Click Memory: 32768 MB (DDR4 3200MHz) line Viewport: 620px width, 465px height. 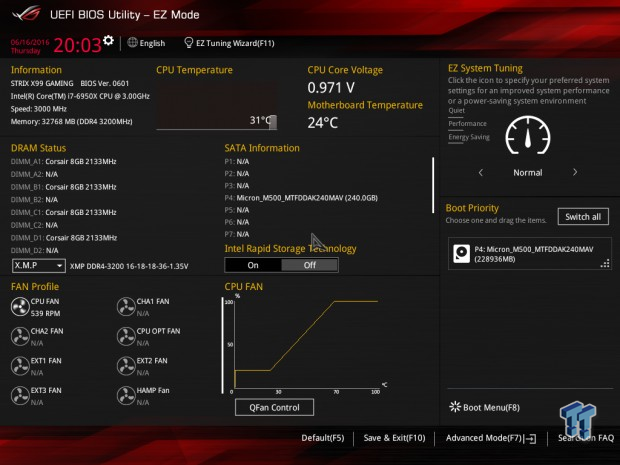coord(72,121)
